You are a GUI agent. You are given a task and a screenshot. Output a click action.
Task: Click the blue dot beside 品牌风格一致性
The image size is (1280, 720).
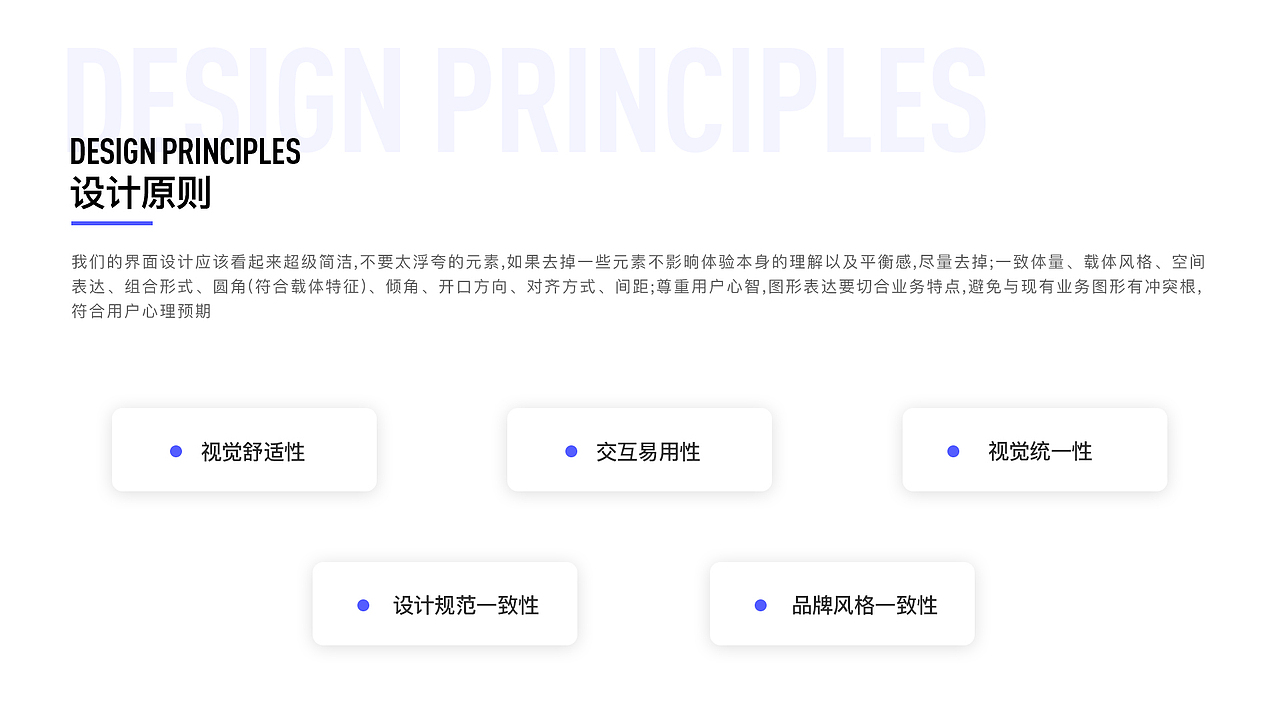pyautogui.click(x=760, y=605)
